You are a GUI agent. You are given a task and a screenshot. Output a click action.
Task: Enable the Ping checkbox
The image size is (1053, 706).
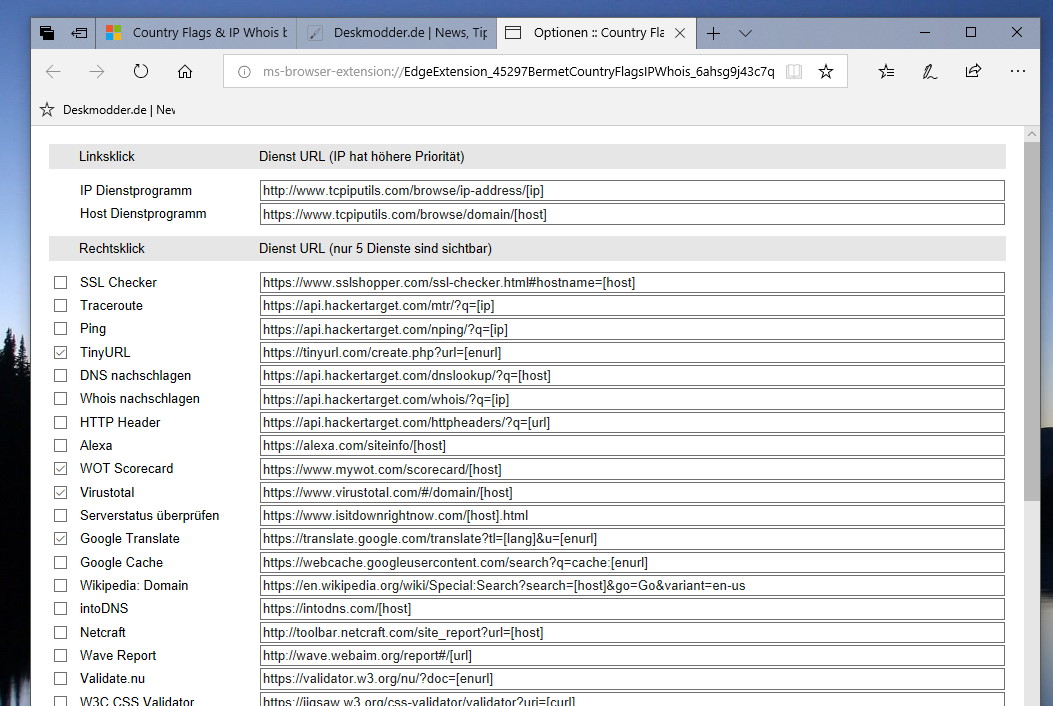tap(60, 328)
